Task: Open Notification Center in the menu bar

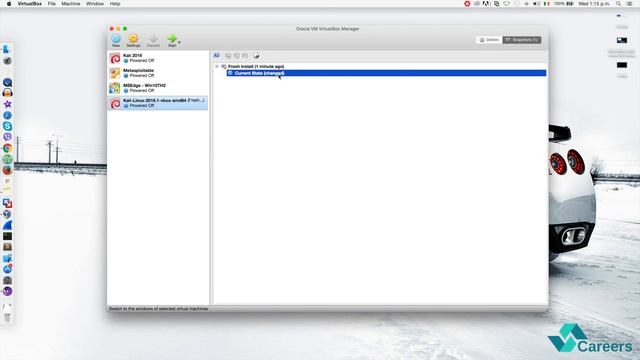Action: [x=629, y=4]
